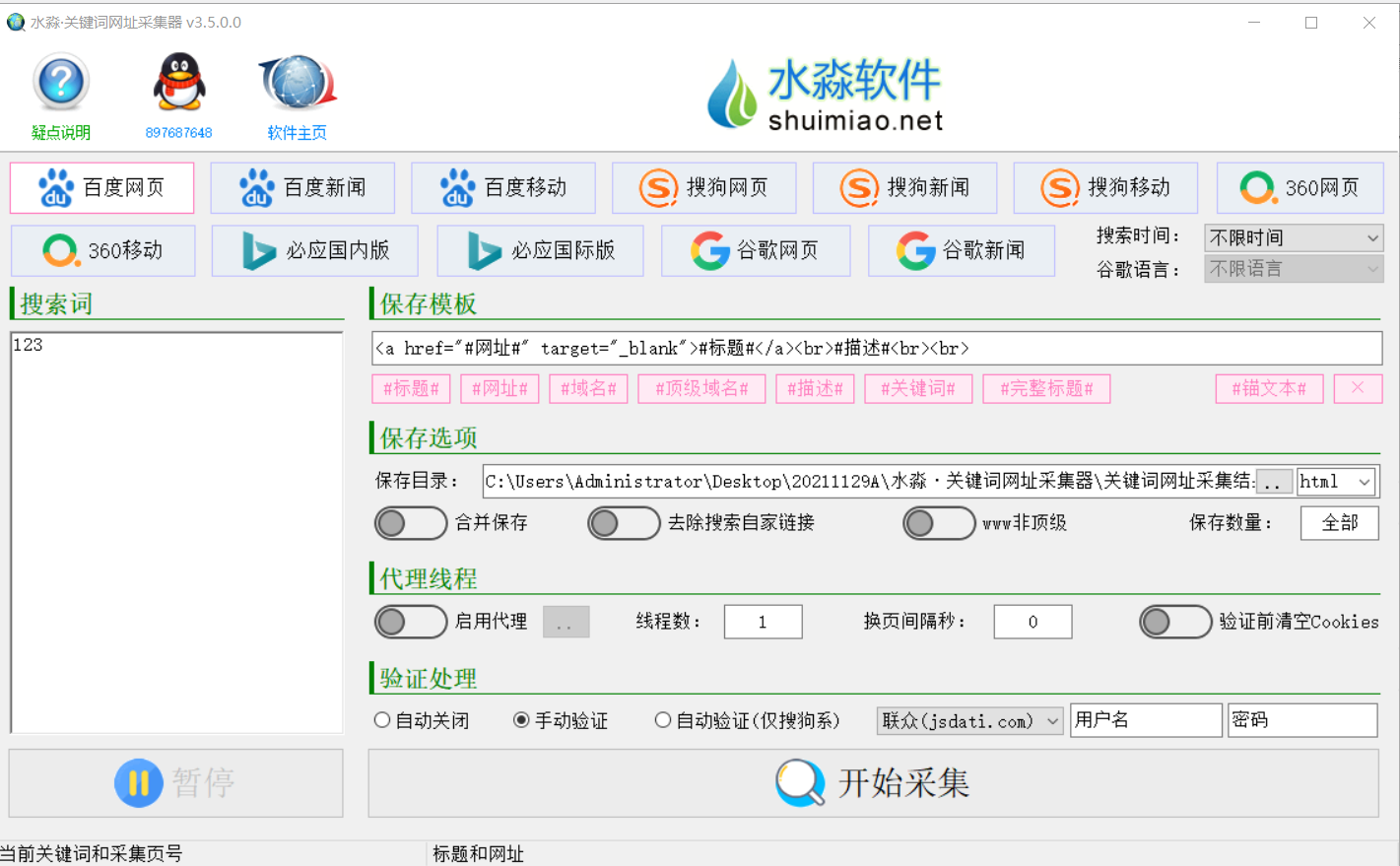The width and height of the screenshot is (1400, 866).
Task: Clear the template with the pink X button
Action: (1358, 389)
